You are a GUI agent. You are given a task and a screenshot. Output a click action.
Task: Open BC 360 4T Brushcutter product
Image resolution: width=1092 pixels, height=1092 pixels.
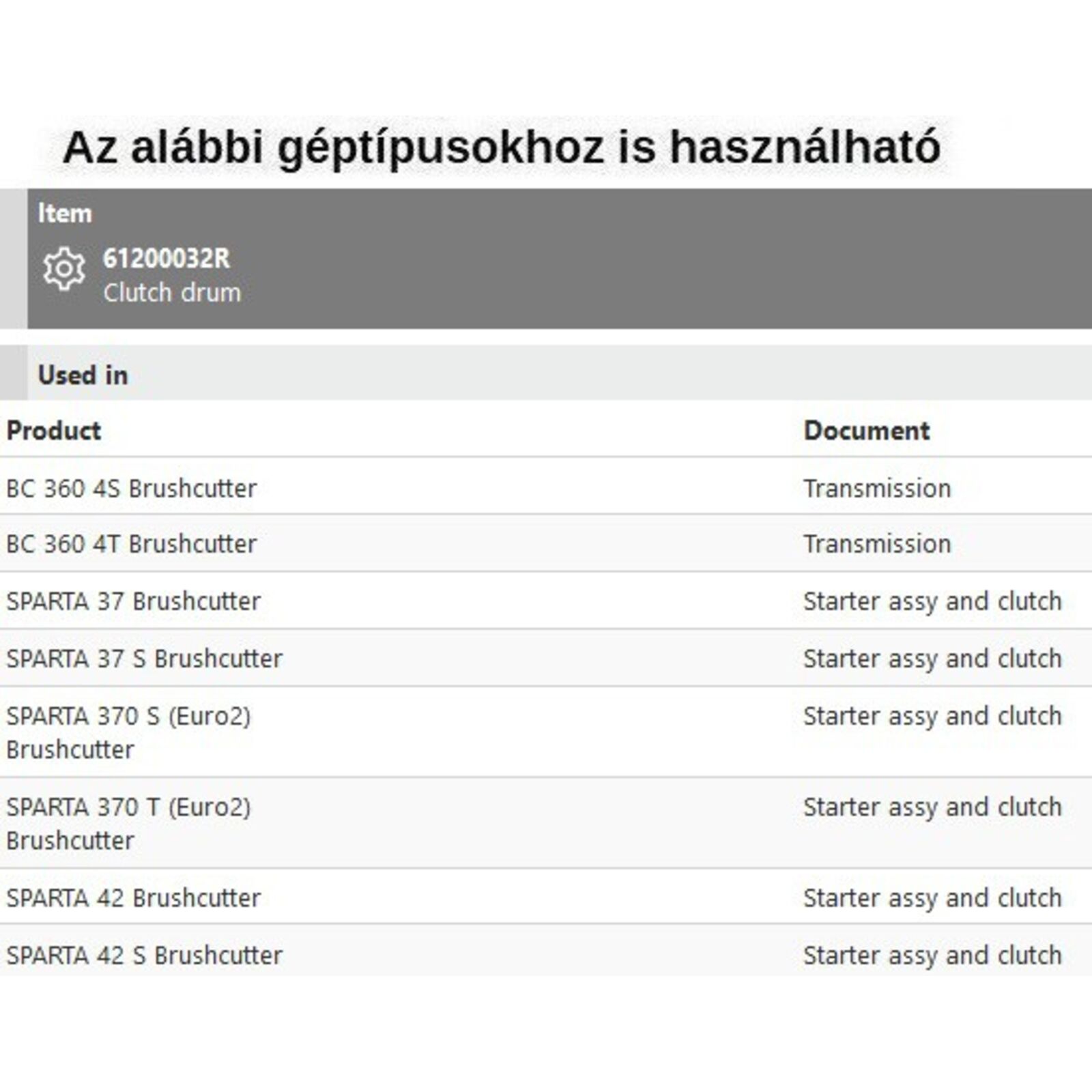pyautogui.click(x=132, y=544)
